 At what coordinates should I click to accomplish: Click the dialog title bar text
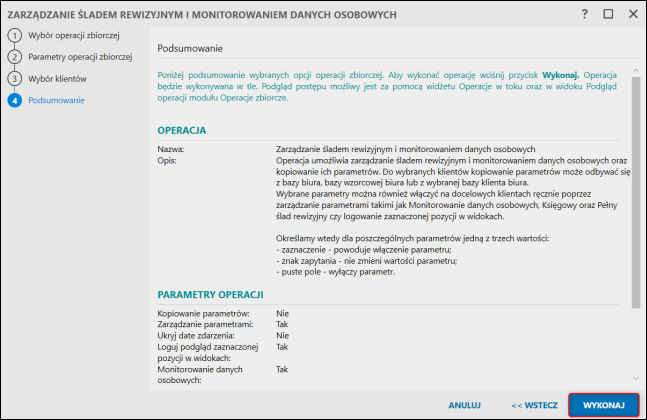202,14
